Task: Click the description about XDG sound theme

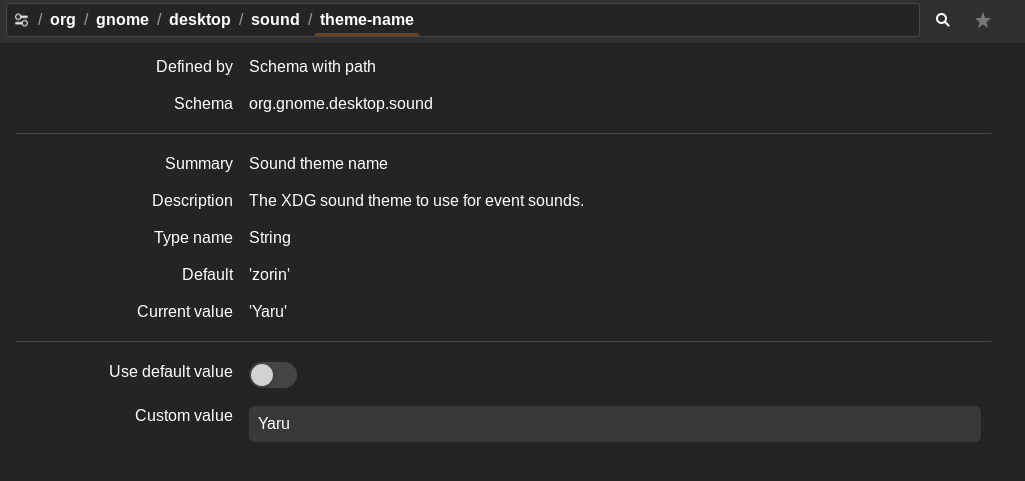Action: coord(416,201)
